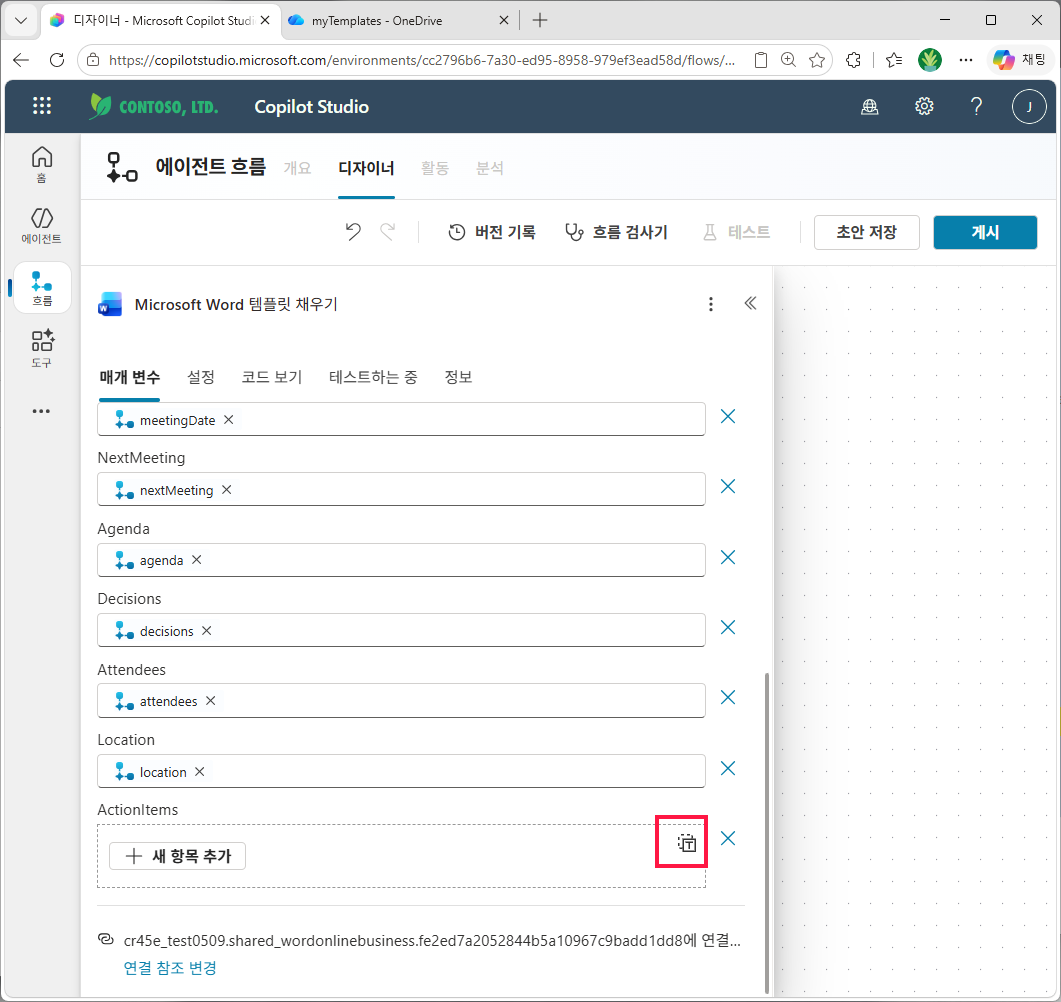
Task: Change connection reference (연결 참조 변경)
Action: pyautogui.click(x=170, y=968)
